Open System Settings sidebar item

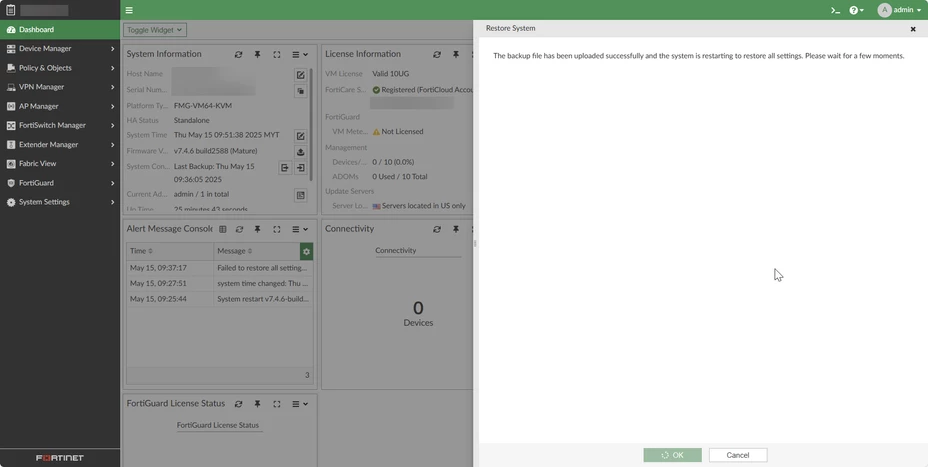[x=60, y=202]
